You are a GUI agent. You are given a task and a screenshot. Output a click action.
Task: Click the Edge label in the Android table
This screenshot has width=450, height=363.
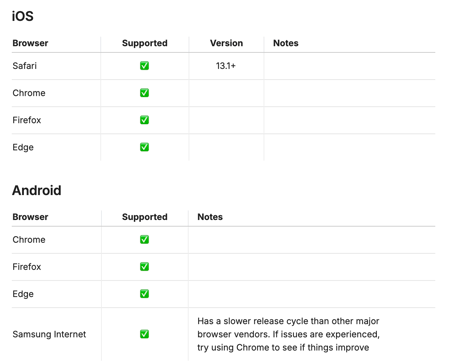23,294
